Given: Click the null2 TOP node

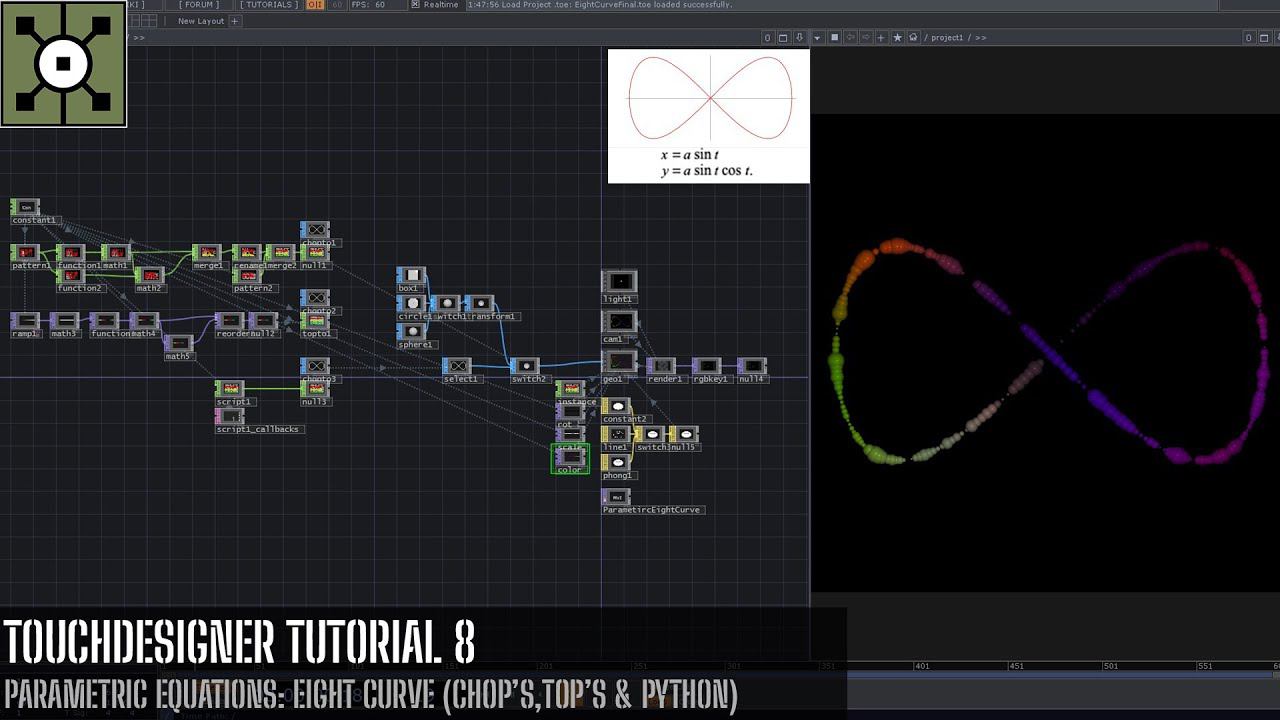Looking at the screenshot, I should [x=262, y=321].
